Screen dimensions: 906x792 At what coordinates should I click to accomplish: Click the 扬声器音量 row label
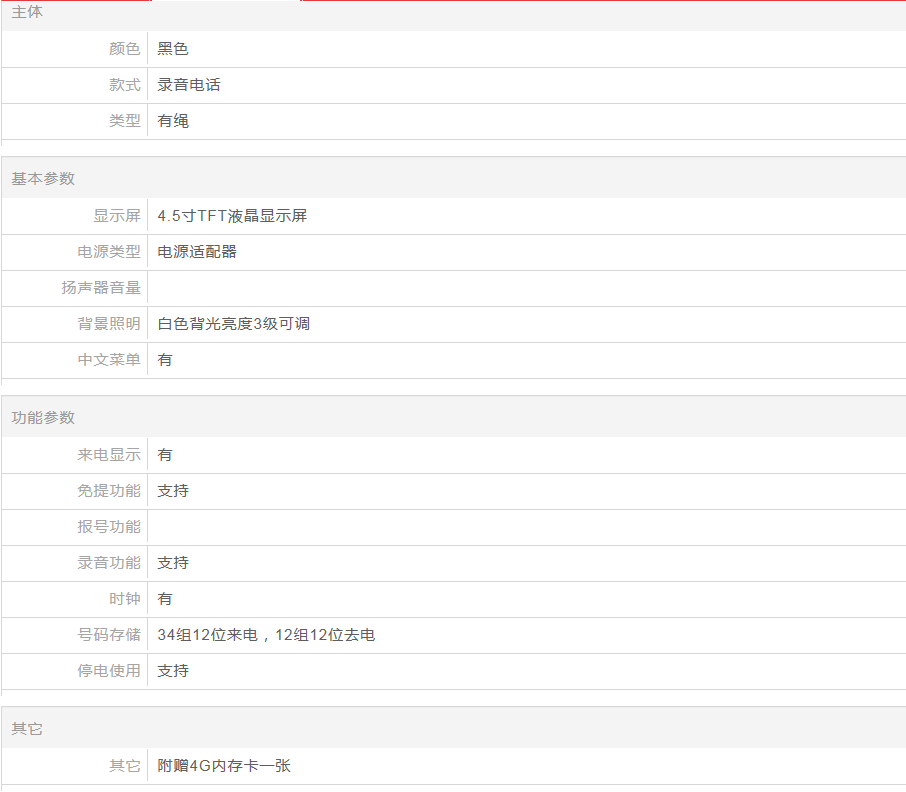101,288
